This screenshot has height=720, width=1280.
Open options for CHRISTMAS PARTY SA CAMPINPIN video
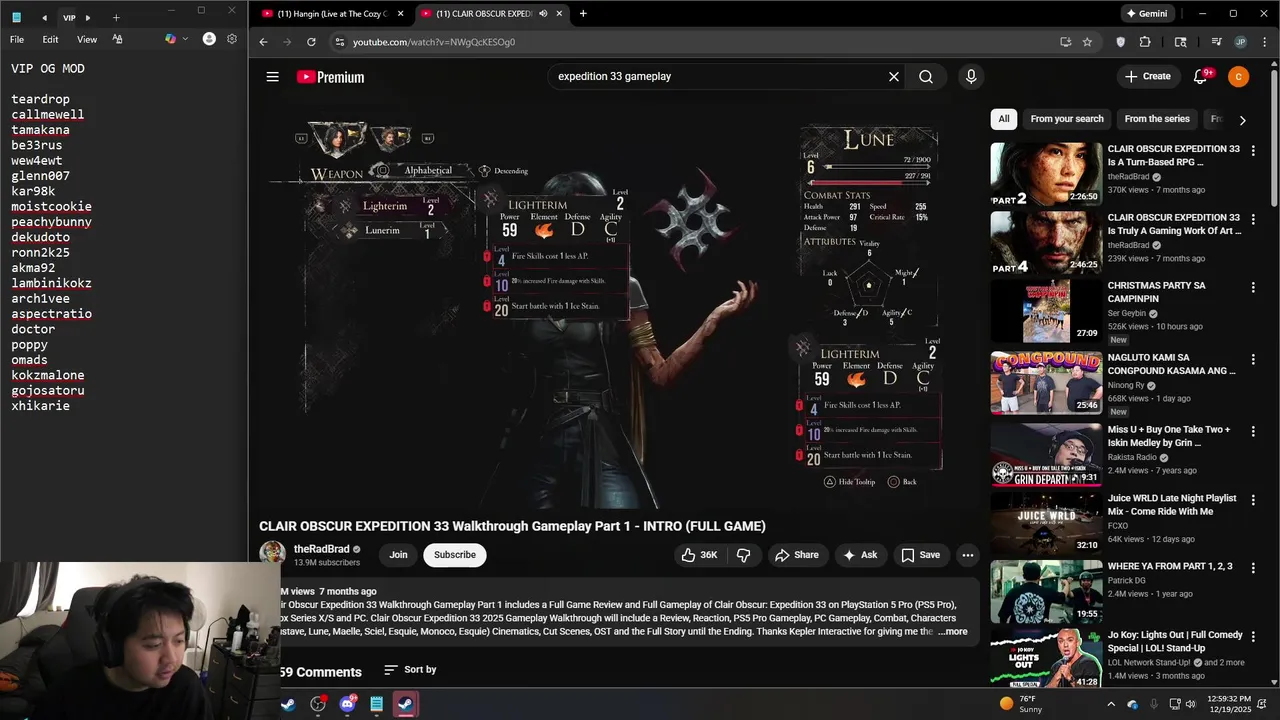[1253, 287]
